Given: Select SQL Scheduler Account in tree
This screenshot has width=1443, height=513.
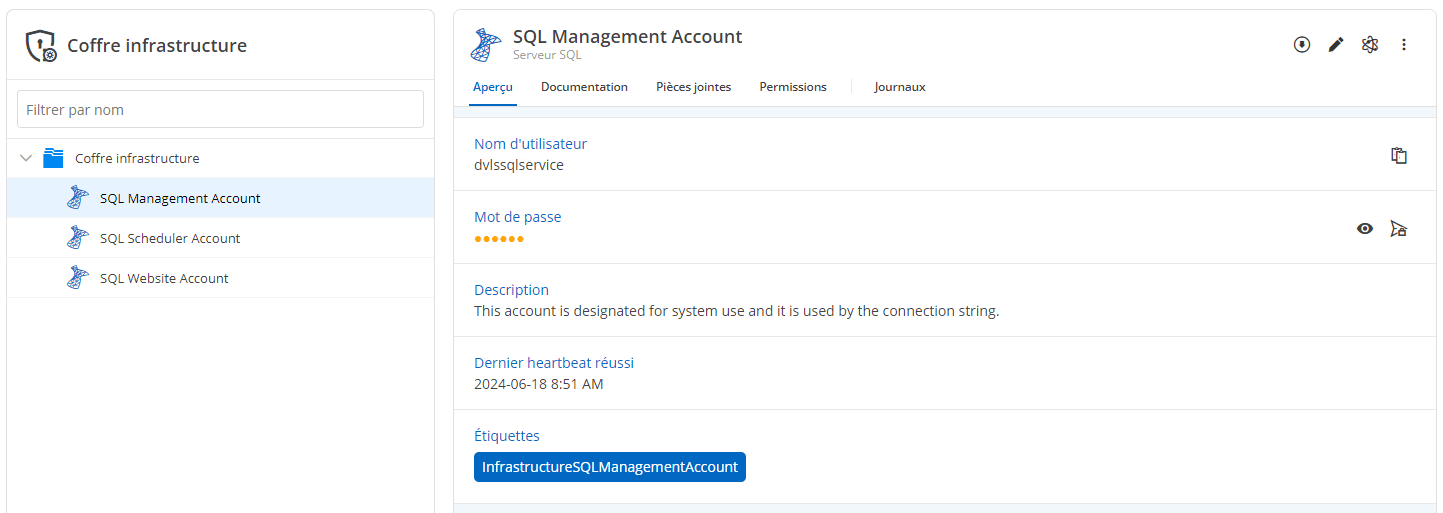Looking at the screenshot, I should (170, 238).
